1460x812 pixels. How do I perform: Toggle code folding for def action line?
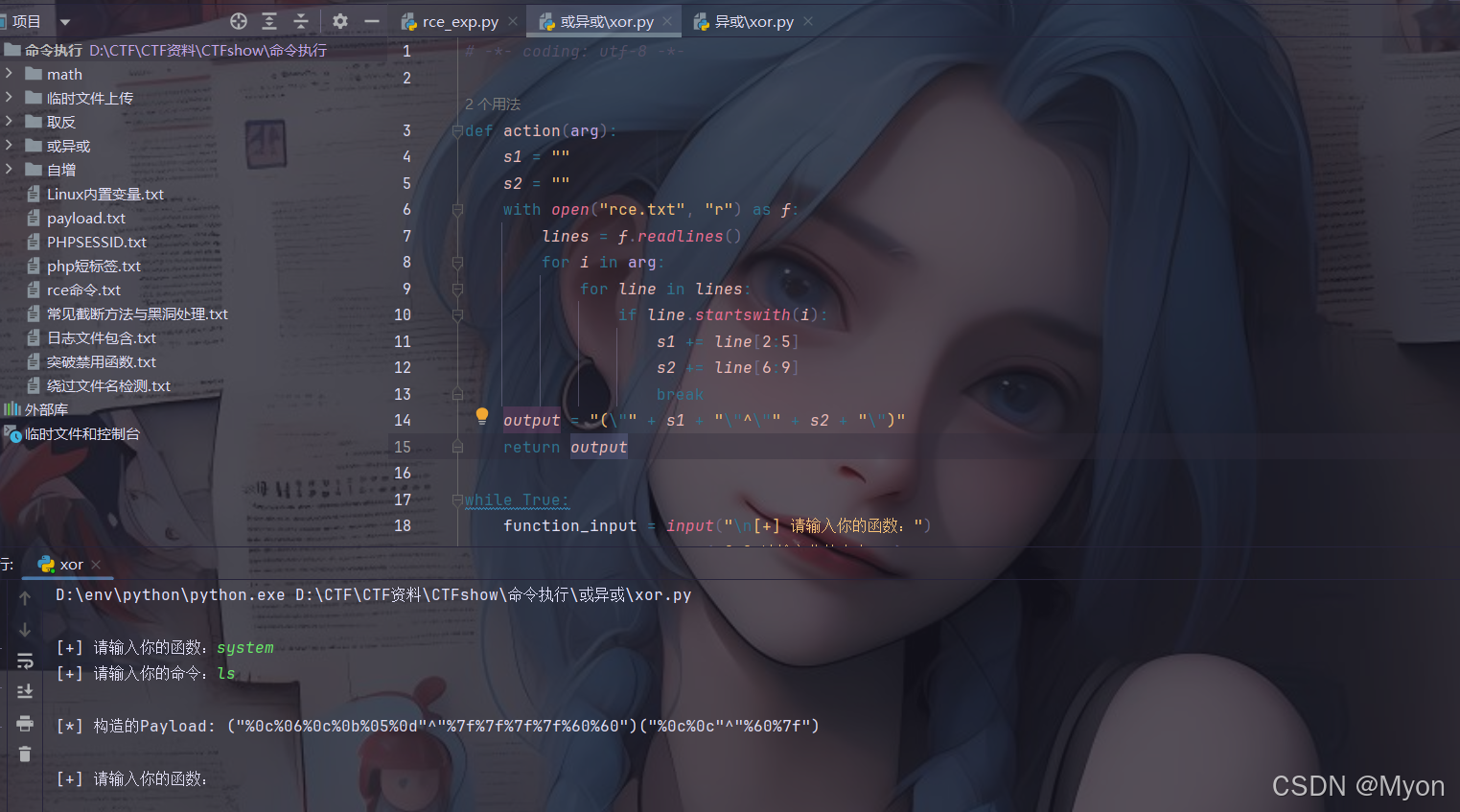(457, 131)
